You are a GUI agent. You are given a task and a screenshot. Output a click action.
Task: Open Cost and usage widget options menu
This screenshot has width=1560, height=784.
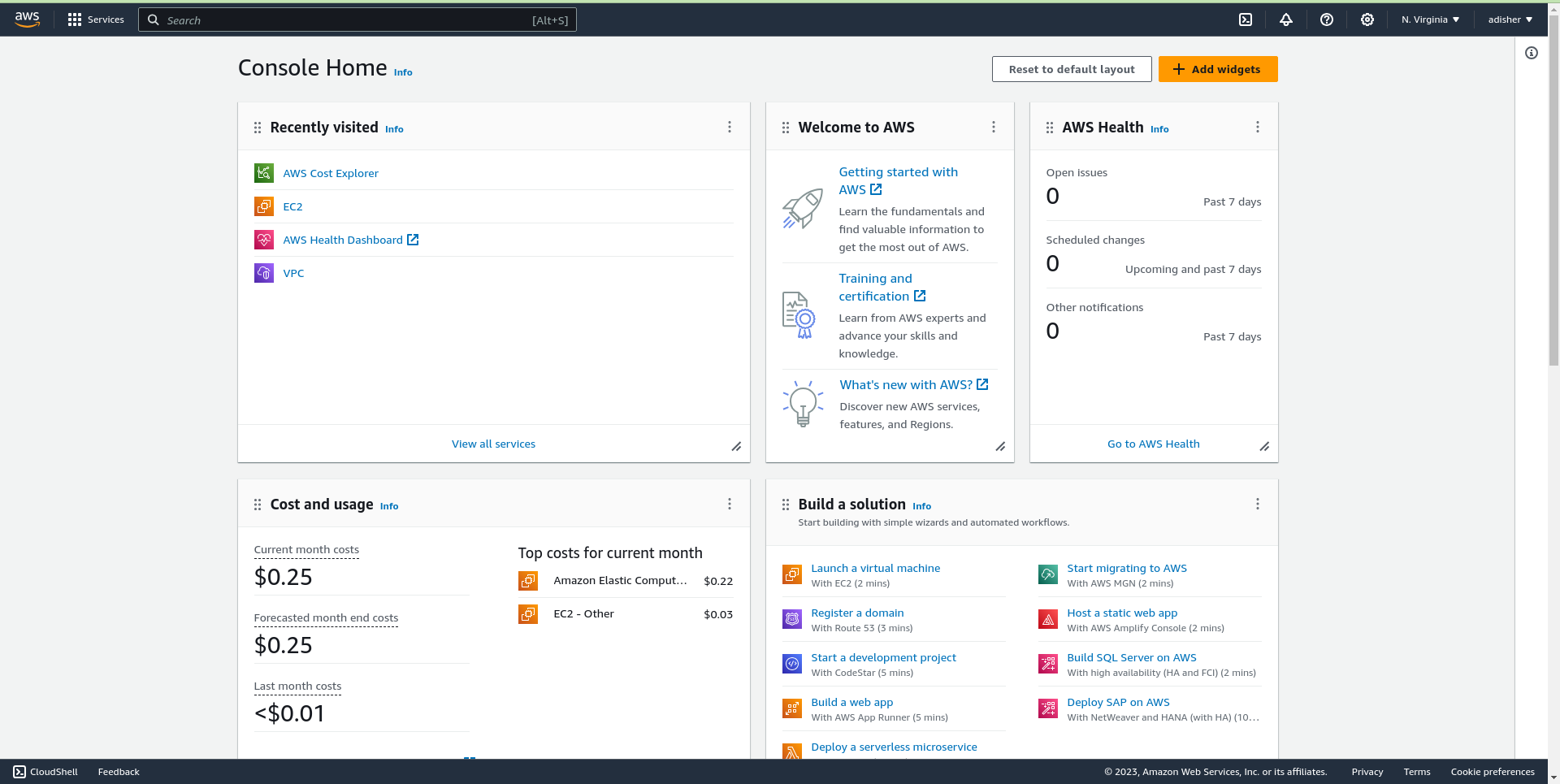[x=730, y=504]
